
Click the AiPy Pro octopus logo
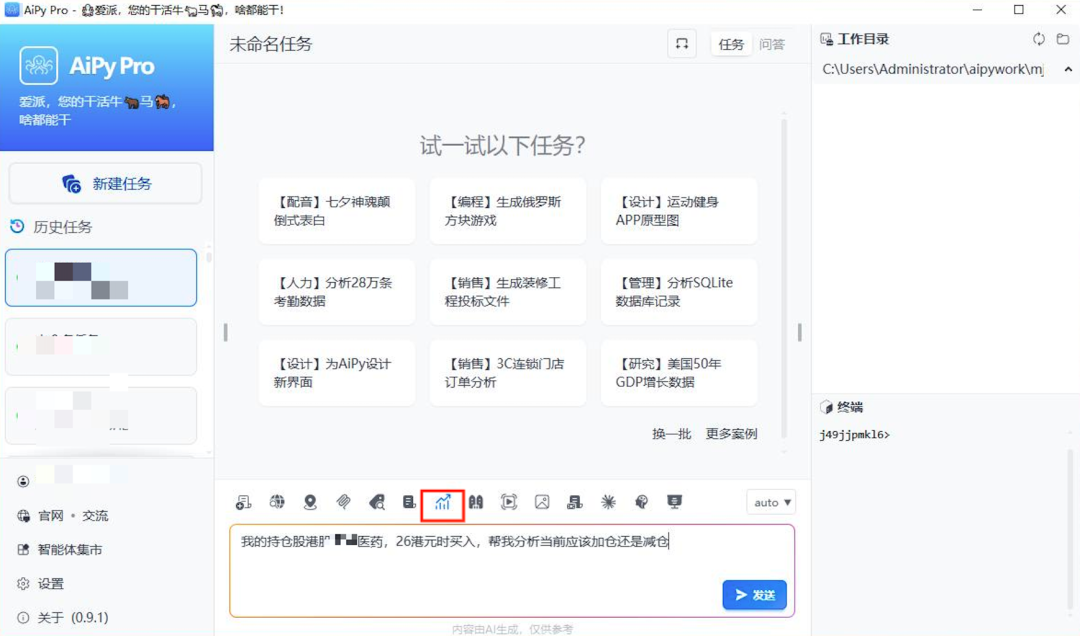coord(39,65)
